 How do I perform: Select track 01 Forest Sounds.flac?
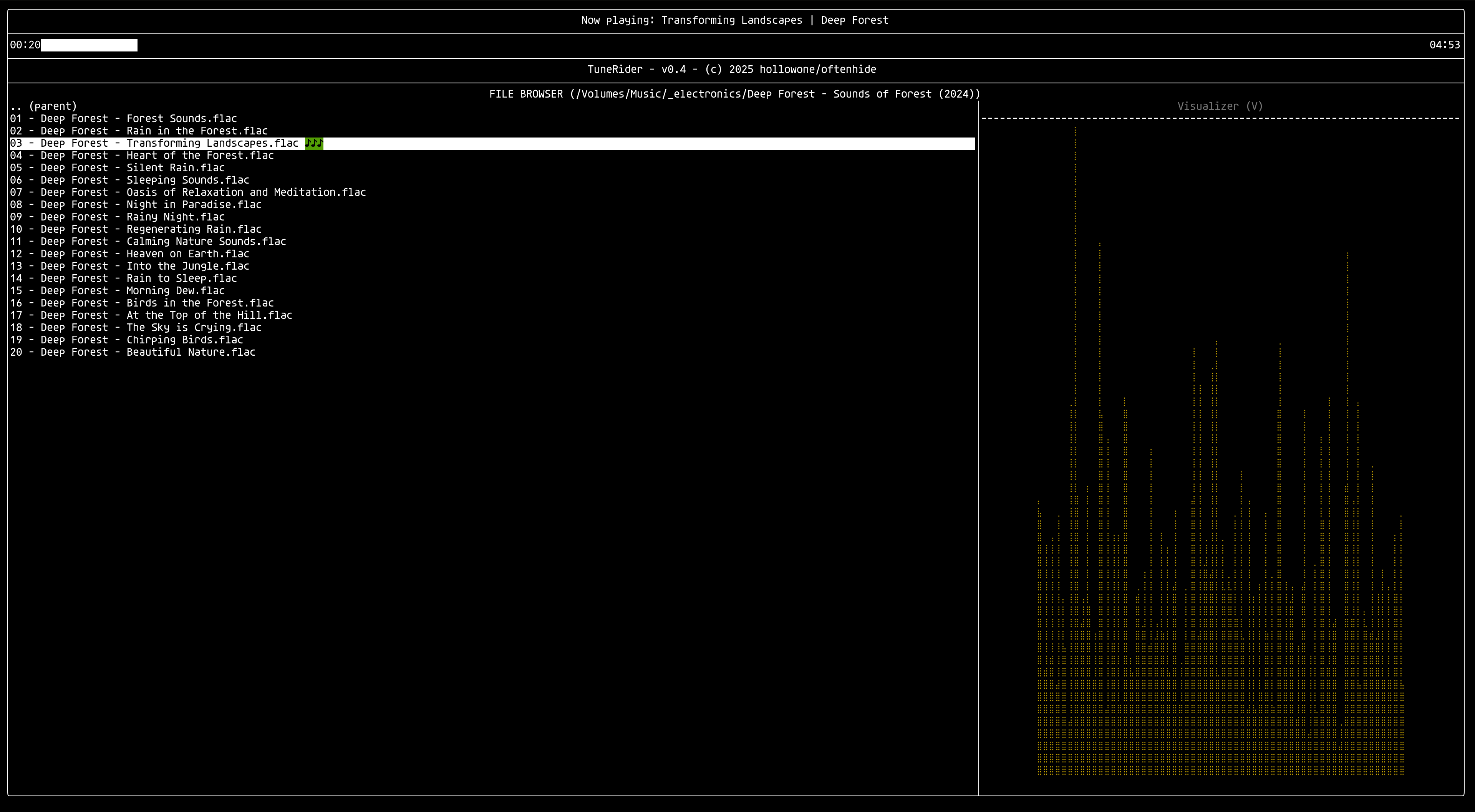click(x=123, y=119)
